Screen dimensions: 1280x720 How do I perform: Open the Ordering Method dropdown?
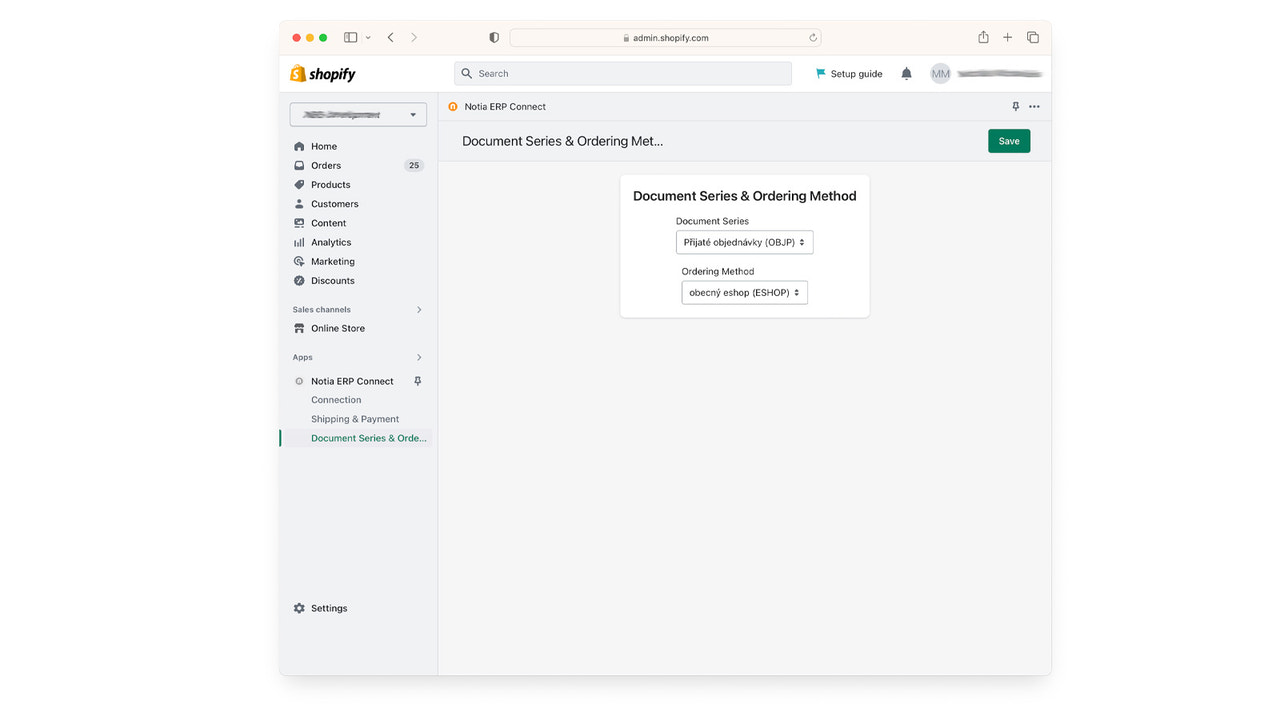click(x=744, y=292)
